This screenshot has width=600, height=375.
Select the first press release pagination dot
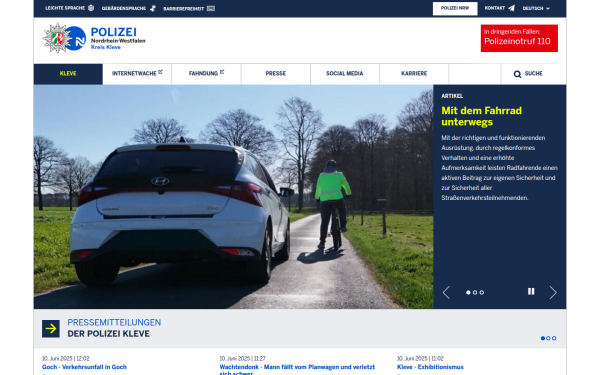[543, 338]
